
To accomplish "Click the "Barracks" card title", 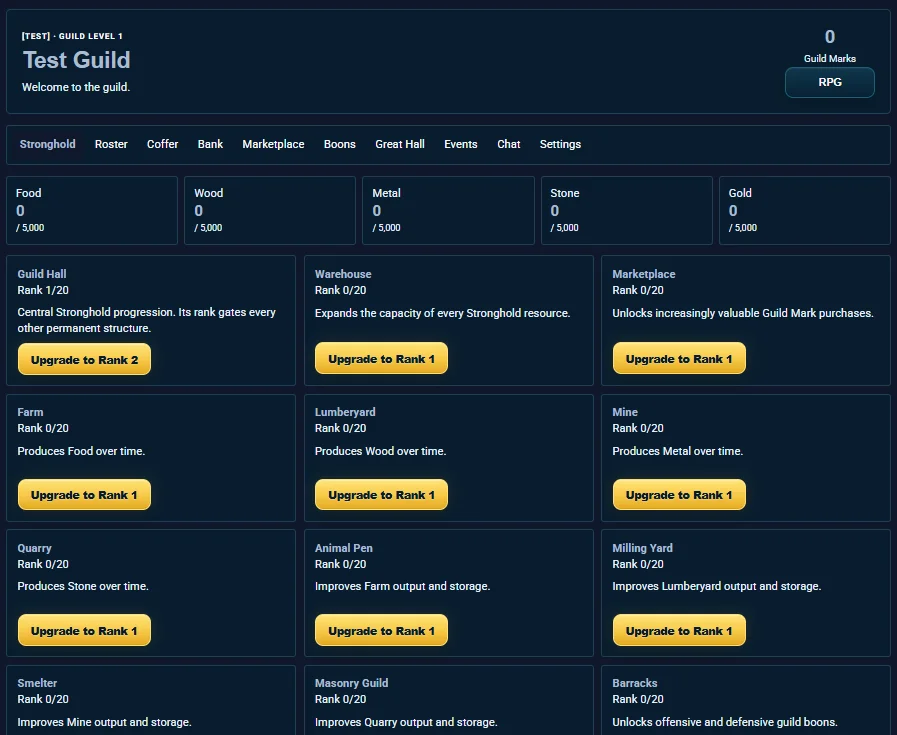I will [634, 683].
